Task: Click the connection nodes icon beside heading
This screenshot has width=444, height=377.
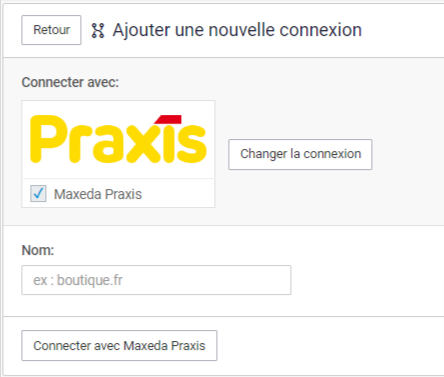Action: click(98, 31)
